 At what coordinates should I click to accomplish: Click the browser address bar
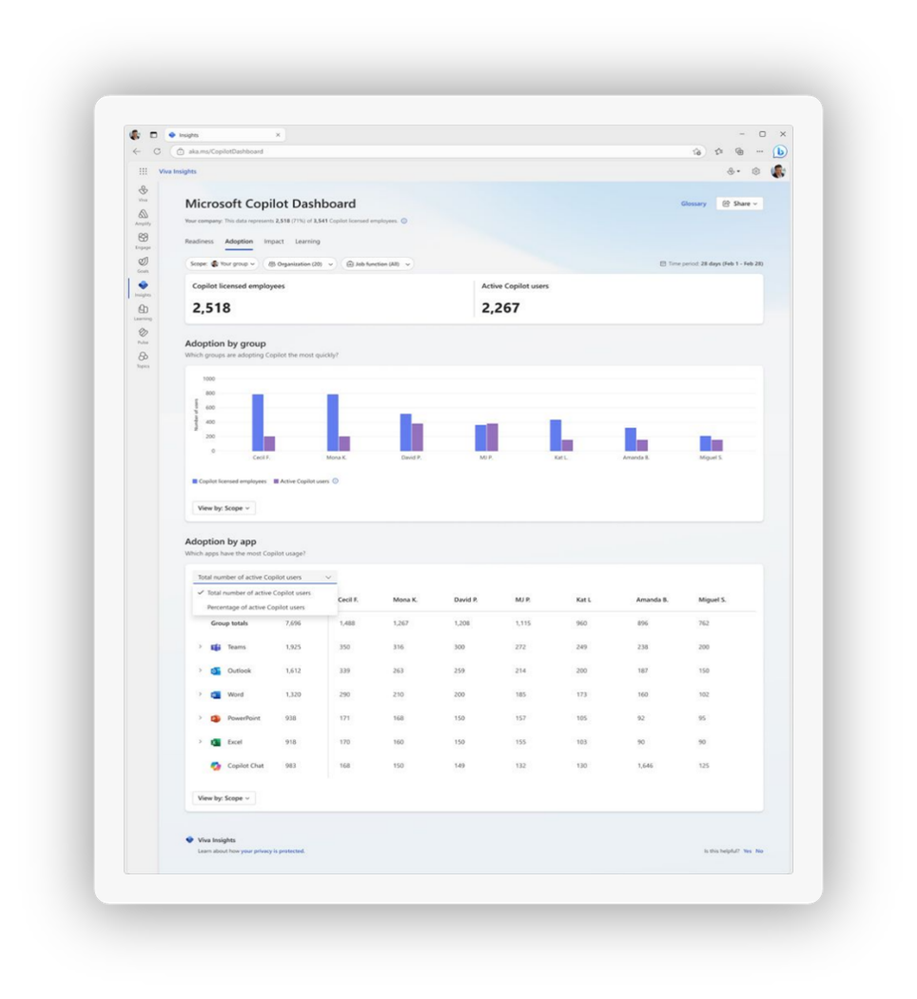pos(438,152)
